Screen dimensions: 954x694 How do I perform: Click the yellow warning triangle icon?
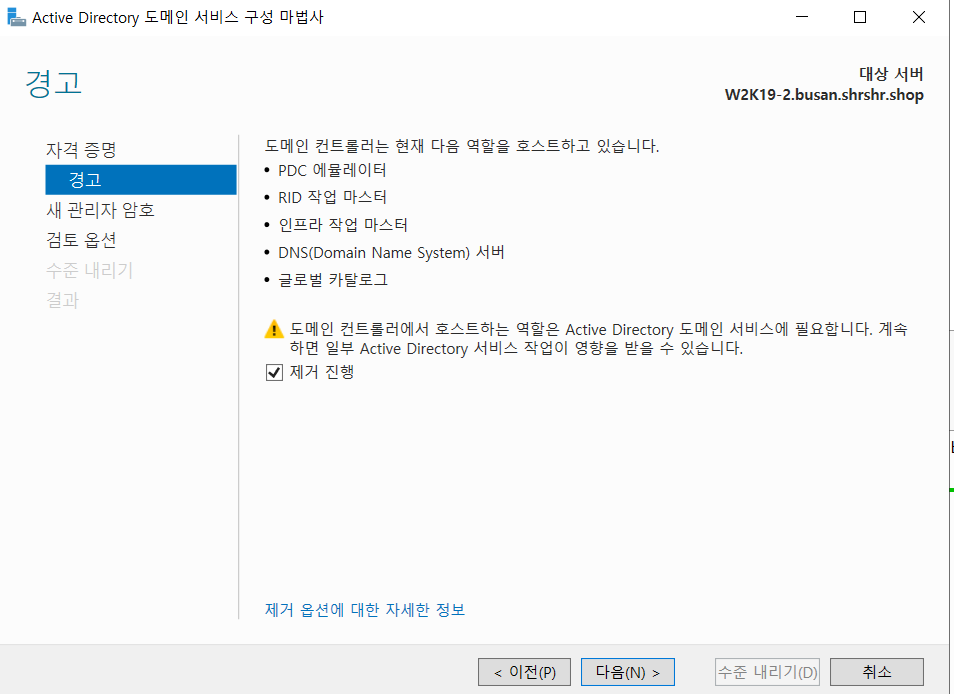click(274, 329)
